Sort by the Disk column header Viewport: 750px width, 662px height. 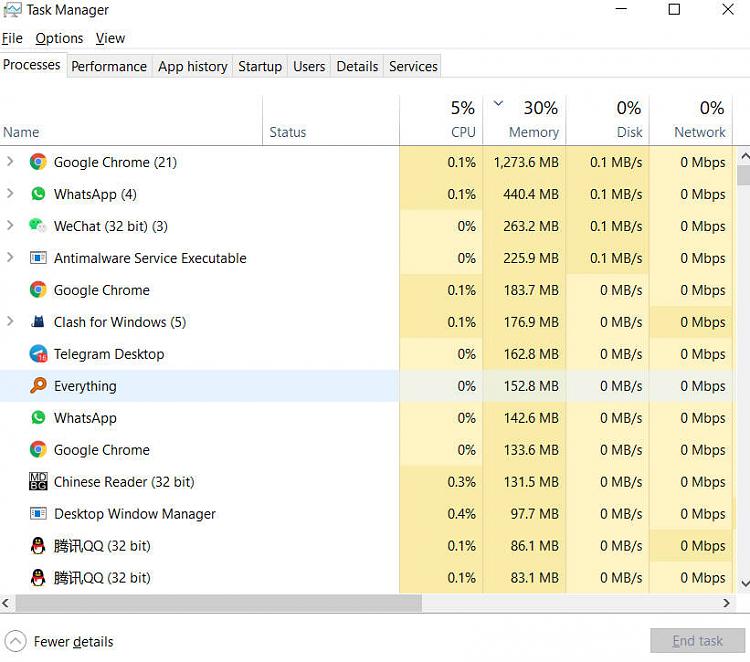click(x=607, y=121)
